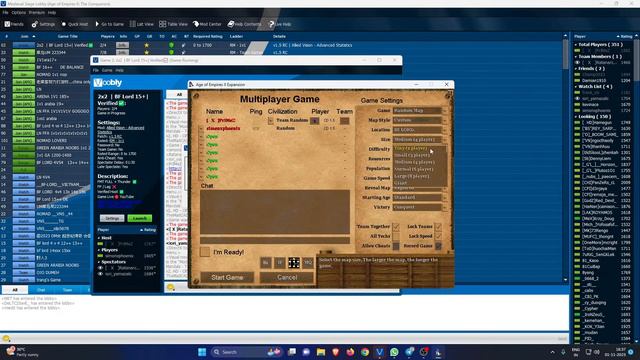Image resolution: width=640 pixels, height=360 pixels.
Task: Open the Premium menu in the lobby window
Action: coord(37,13)
